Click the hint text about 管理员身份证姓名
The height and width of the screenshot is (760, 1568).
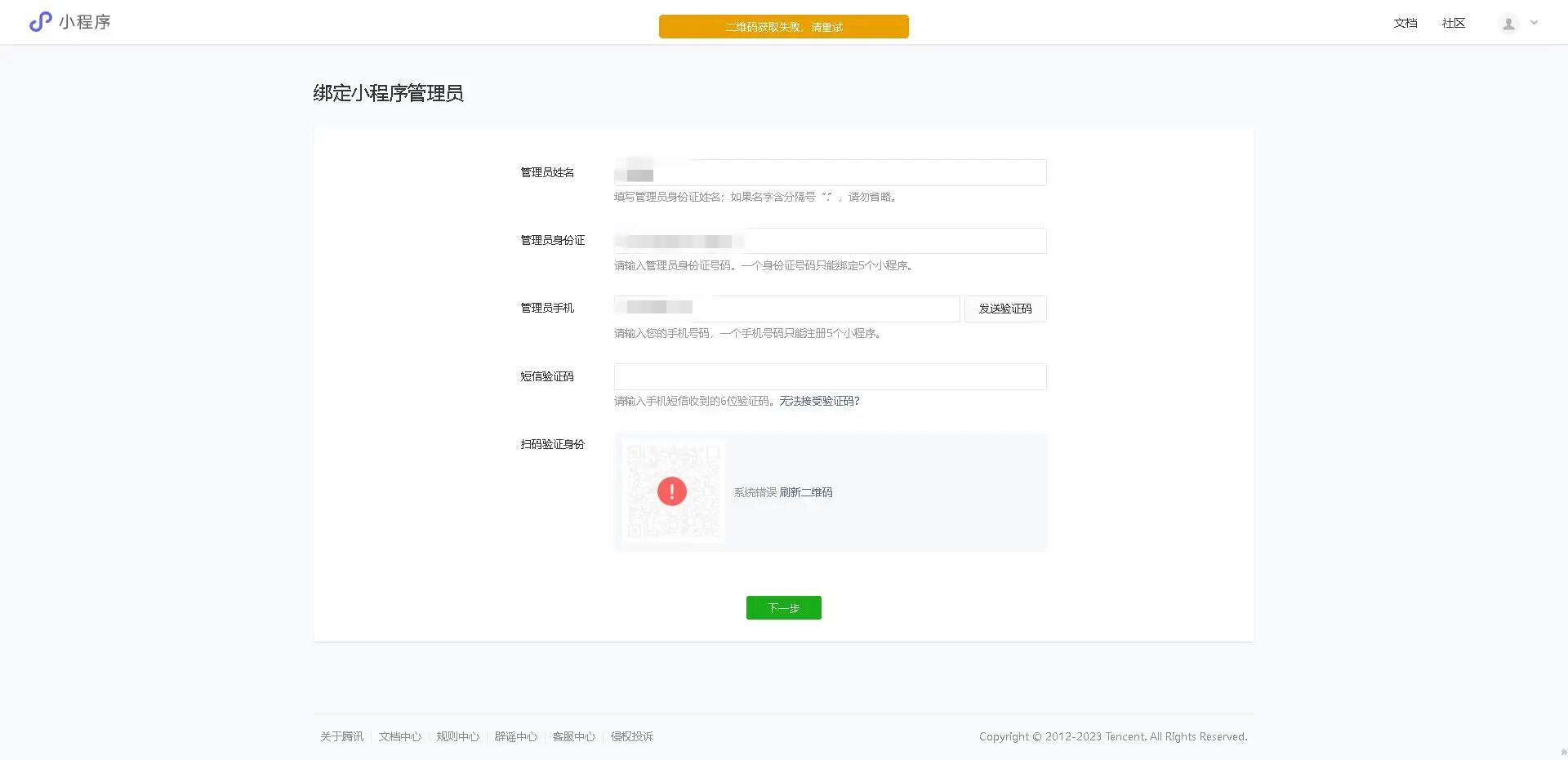[756, 197]
